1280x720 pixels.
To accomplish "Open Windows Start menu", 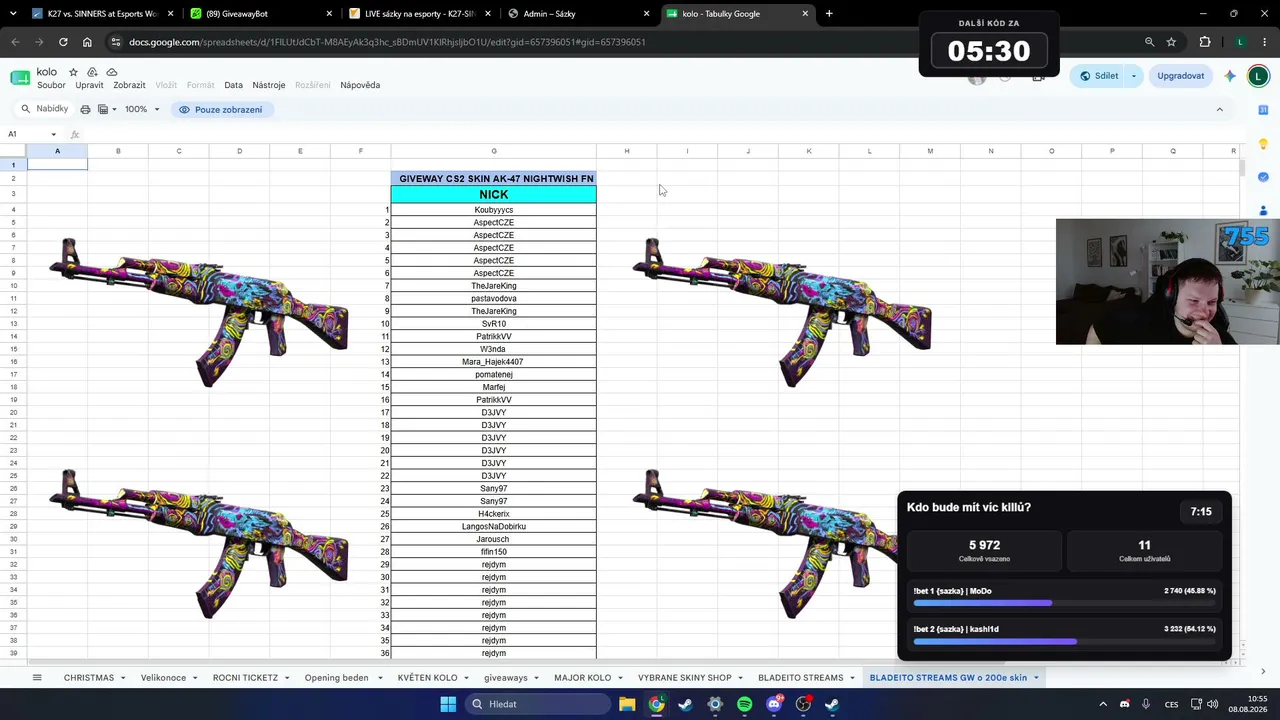I will (x=448, y=704).
